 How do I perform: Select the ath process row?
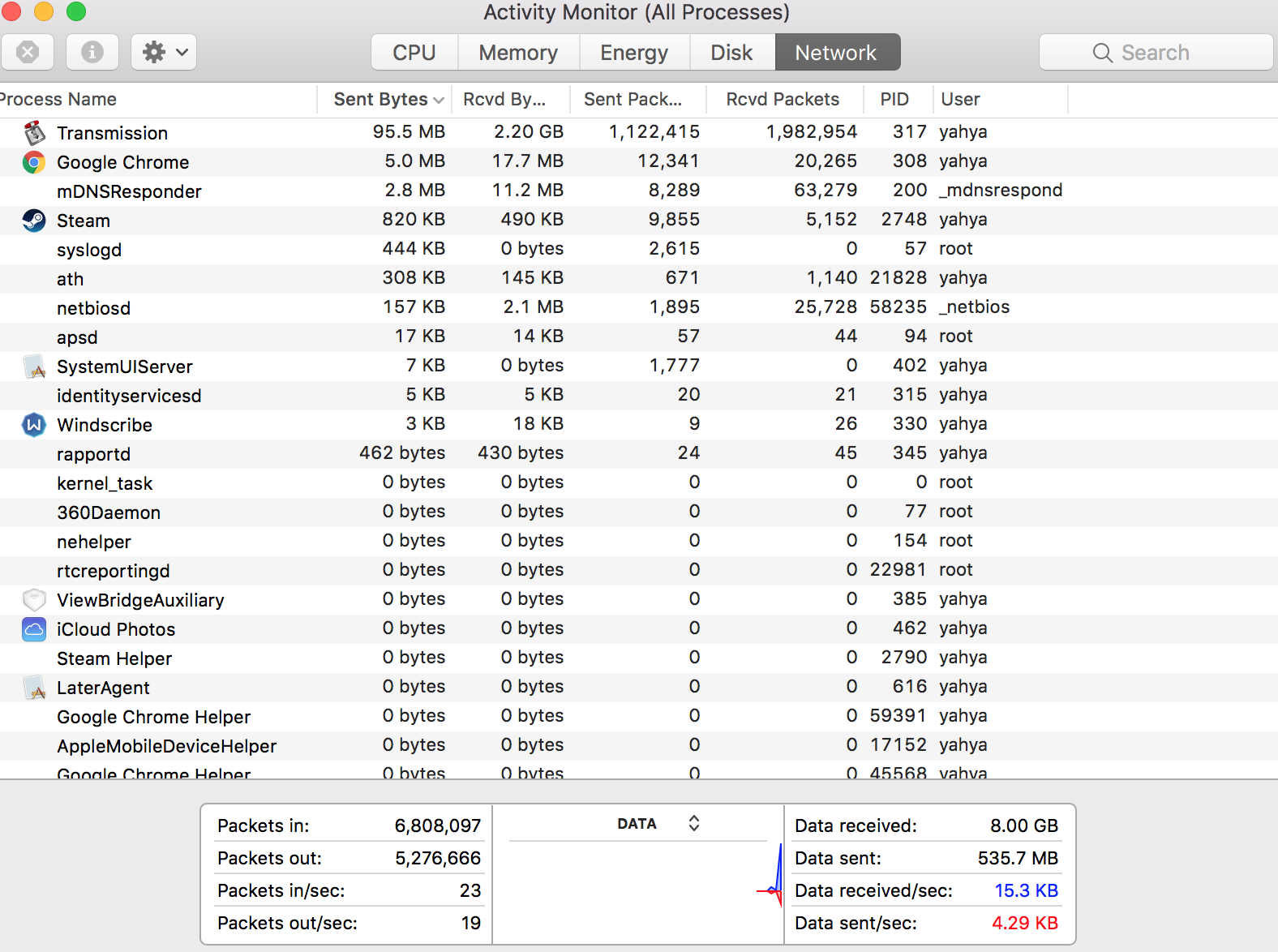pos(639,279)
